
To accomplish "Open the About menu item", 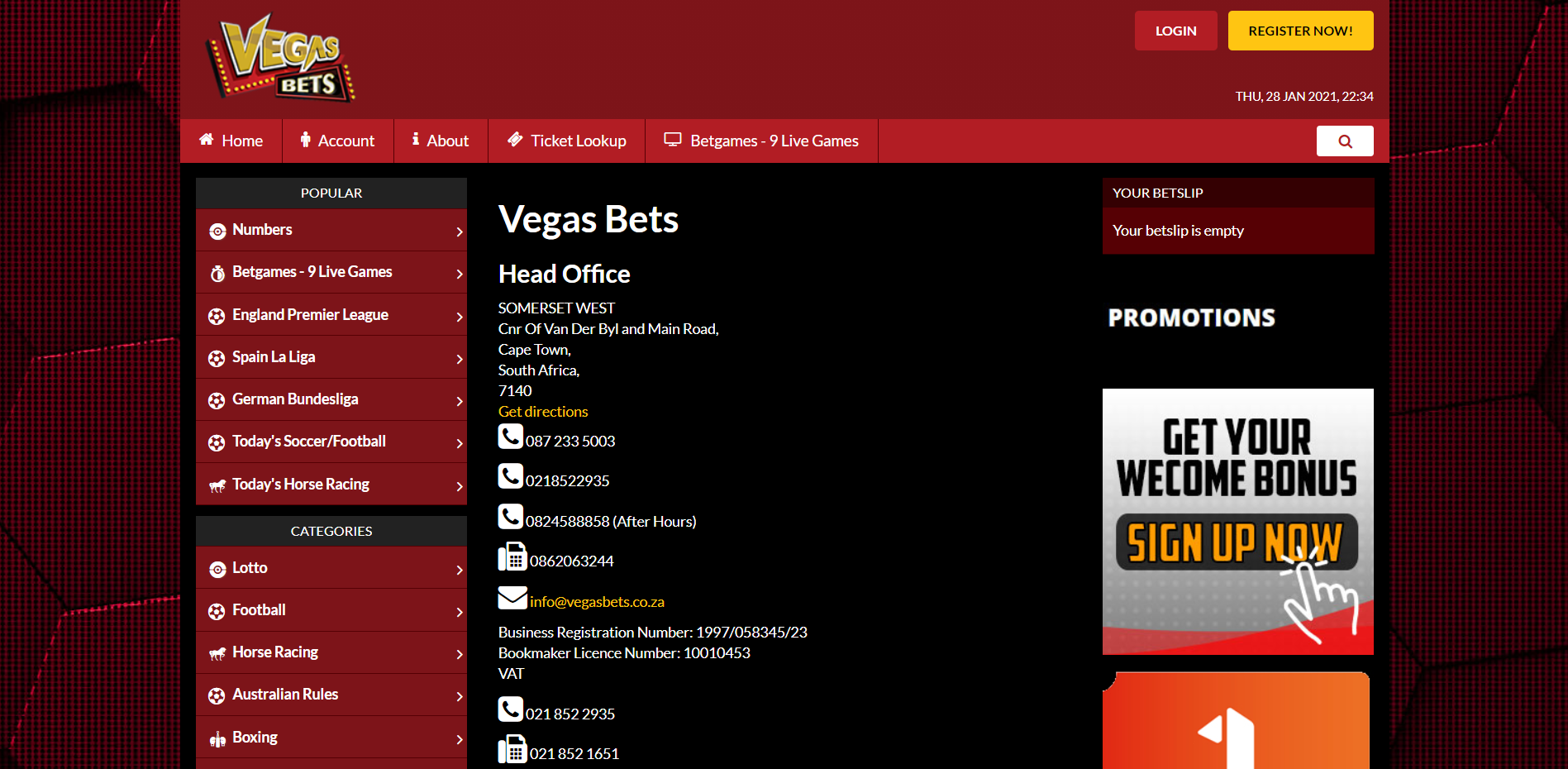I will [441, 141].
